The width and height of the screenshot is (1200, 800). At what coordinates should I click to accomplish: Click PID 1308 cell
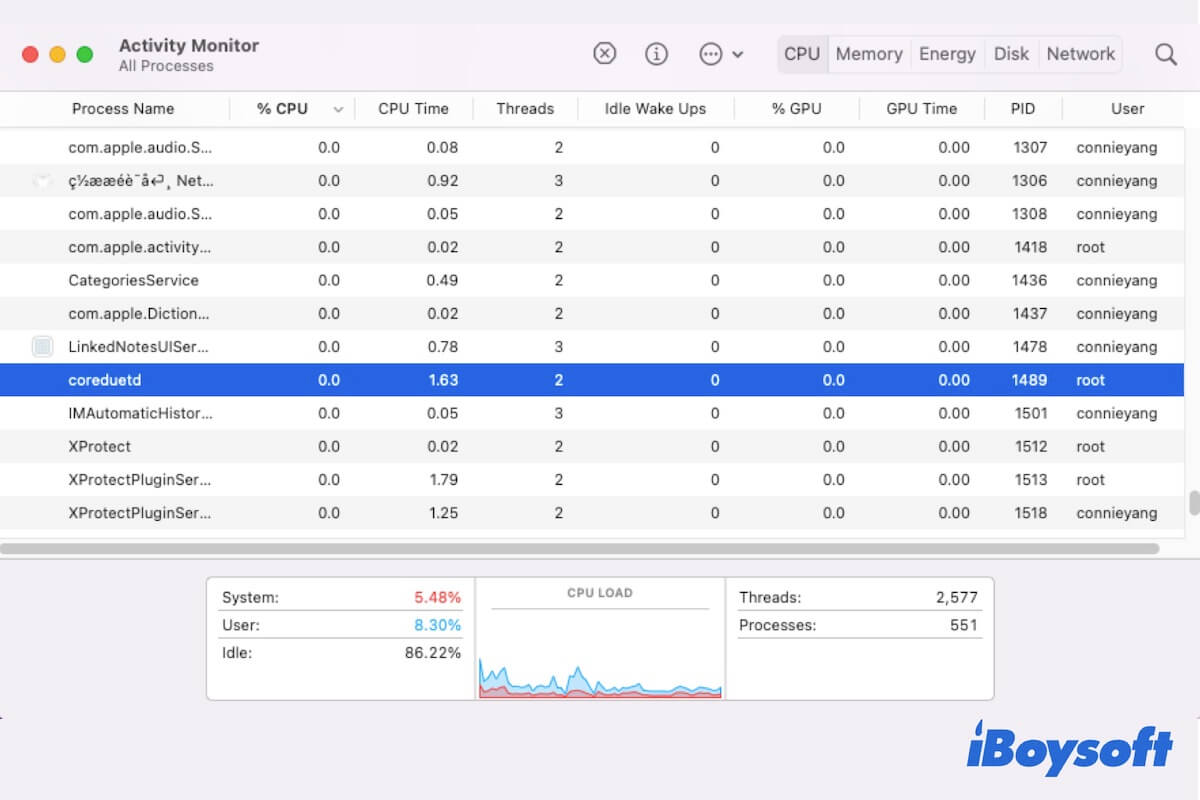[x=1030, y=214]
